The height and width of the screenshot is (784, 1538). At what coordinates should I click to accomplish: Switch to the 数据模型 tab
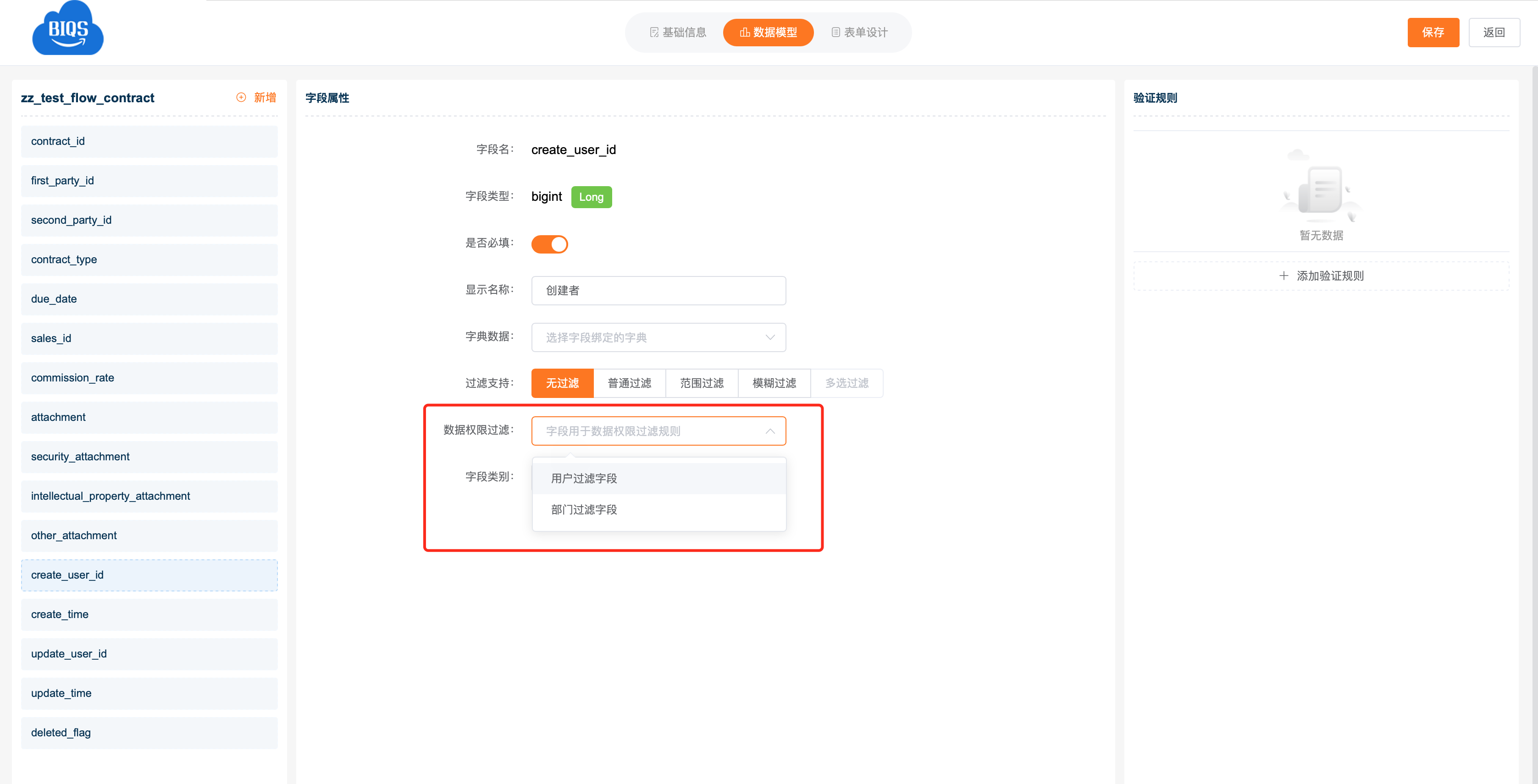point(768,32)
